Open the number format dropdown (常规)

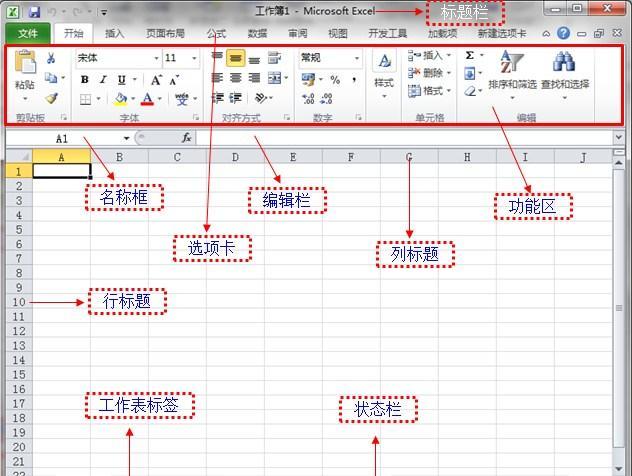[356, 59]
